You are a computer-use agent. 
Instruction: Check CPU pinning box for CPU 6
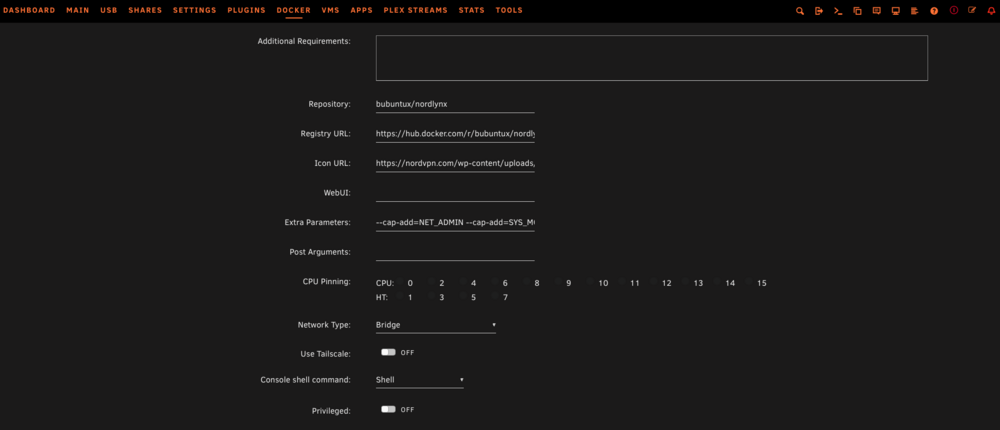[495, 283]
